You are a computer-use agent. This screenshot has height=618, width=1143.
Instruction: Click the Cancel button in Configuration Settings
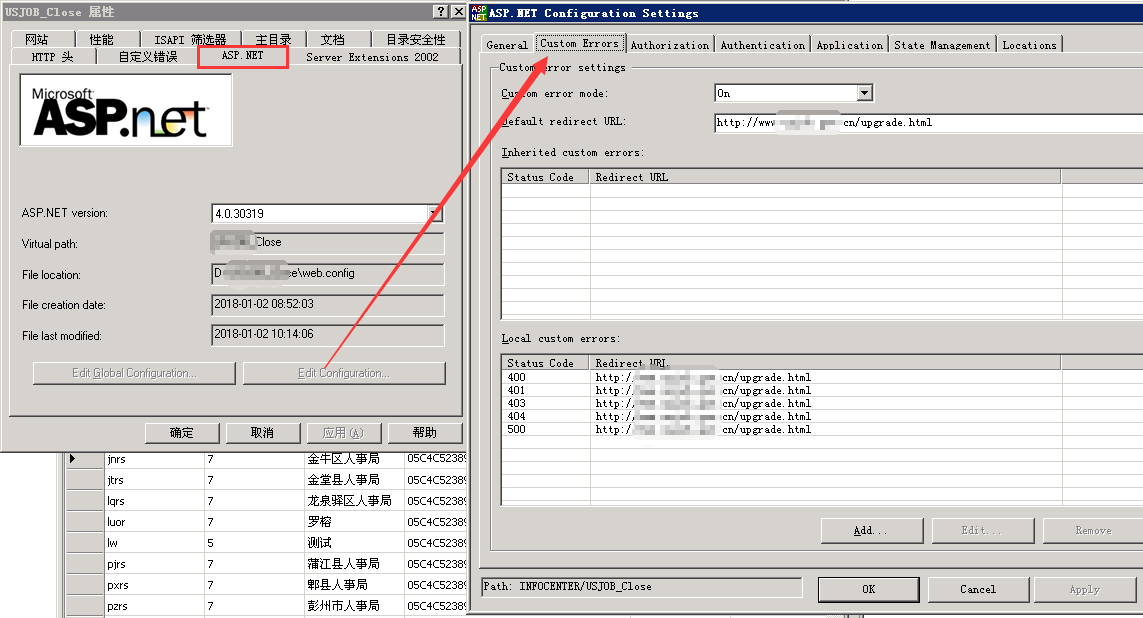pos(978,590)
